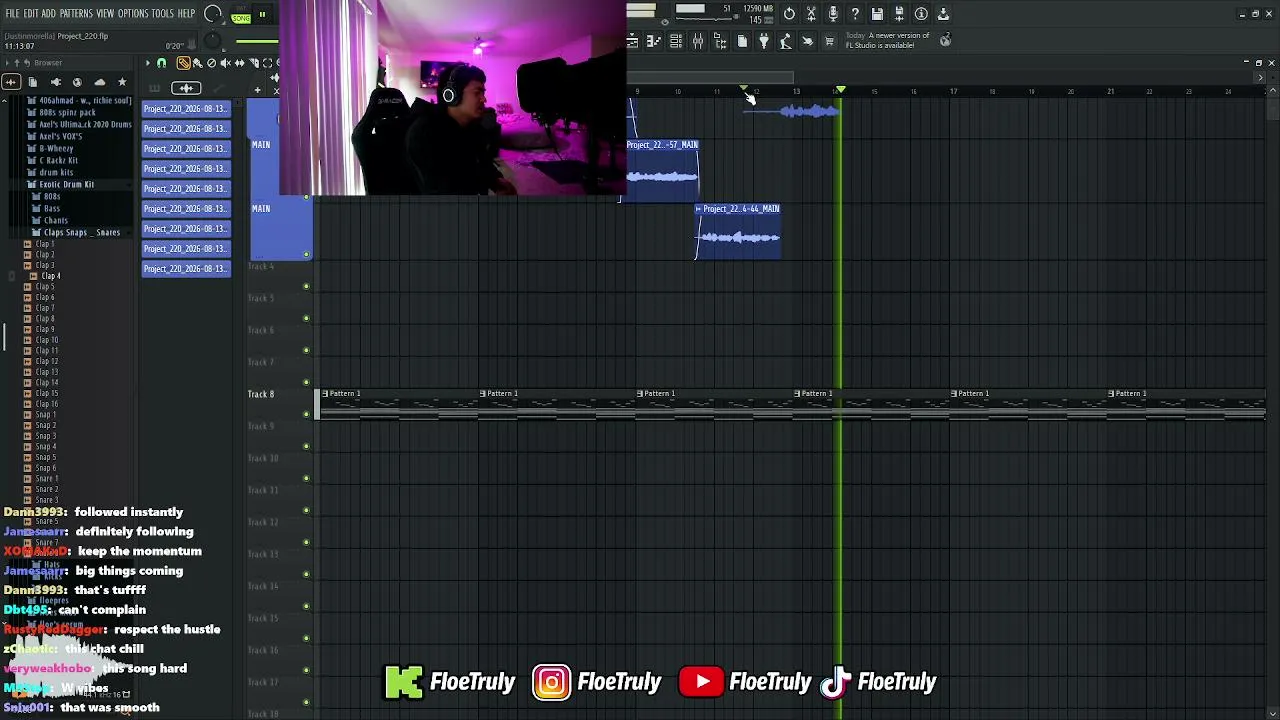Select the Snap 1 sample
Viewport: 1280px width, 720px height.
(x=45, y=414)
